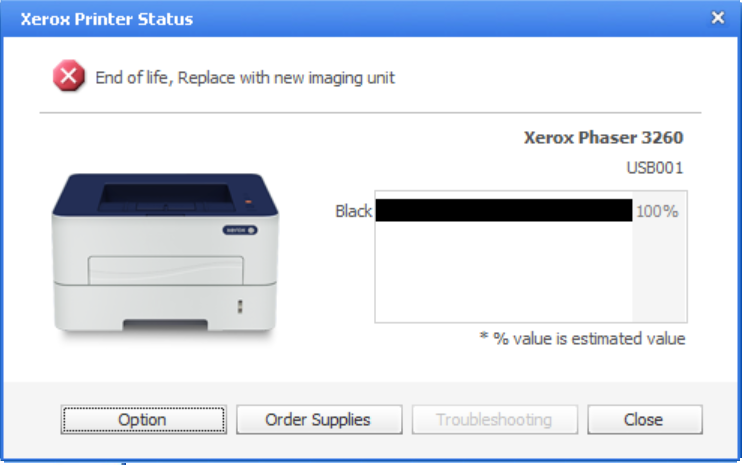Screen dimensions: 743x465
Task: Click the Xerox Phaser printer image
Action: click(x=165, y=254)
